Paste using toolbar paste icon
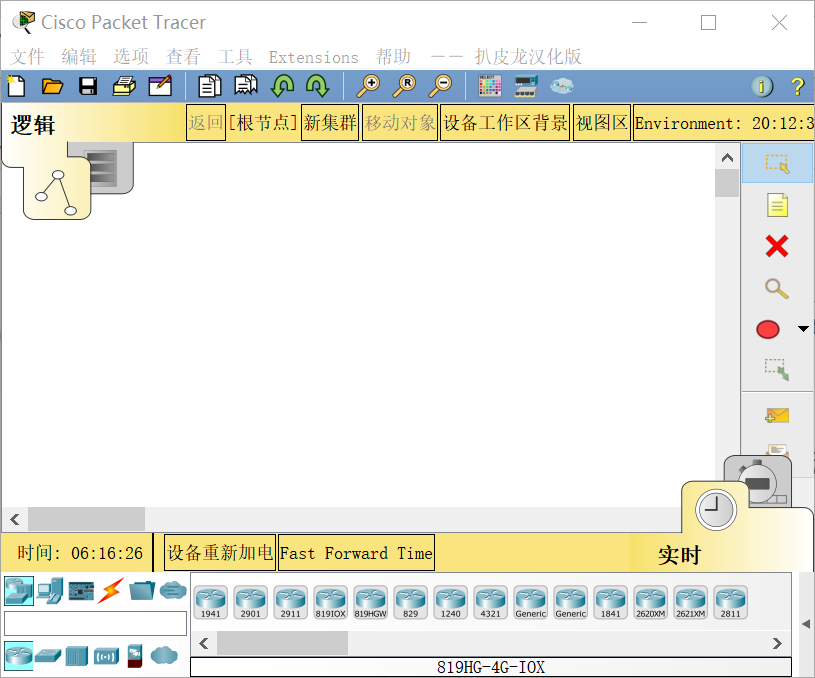815x678 pixels. pos(245,86)
